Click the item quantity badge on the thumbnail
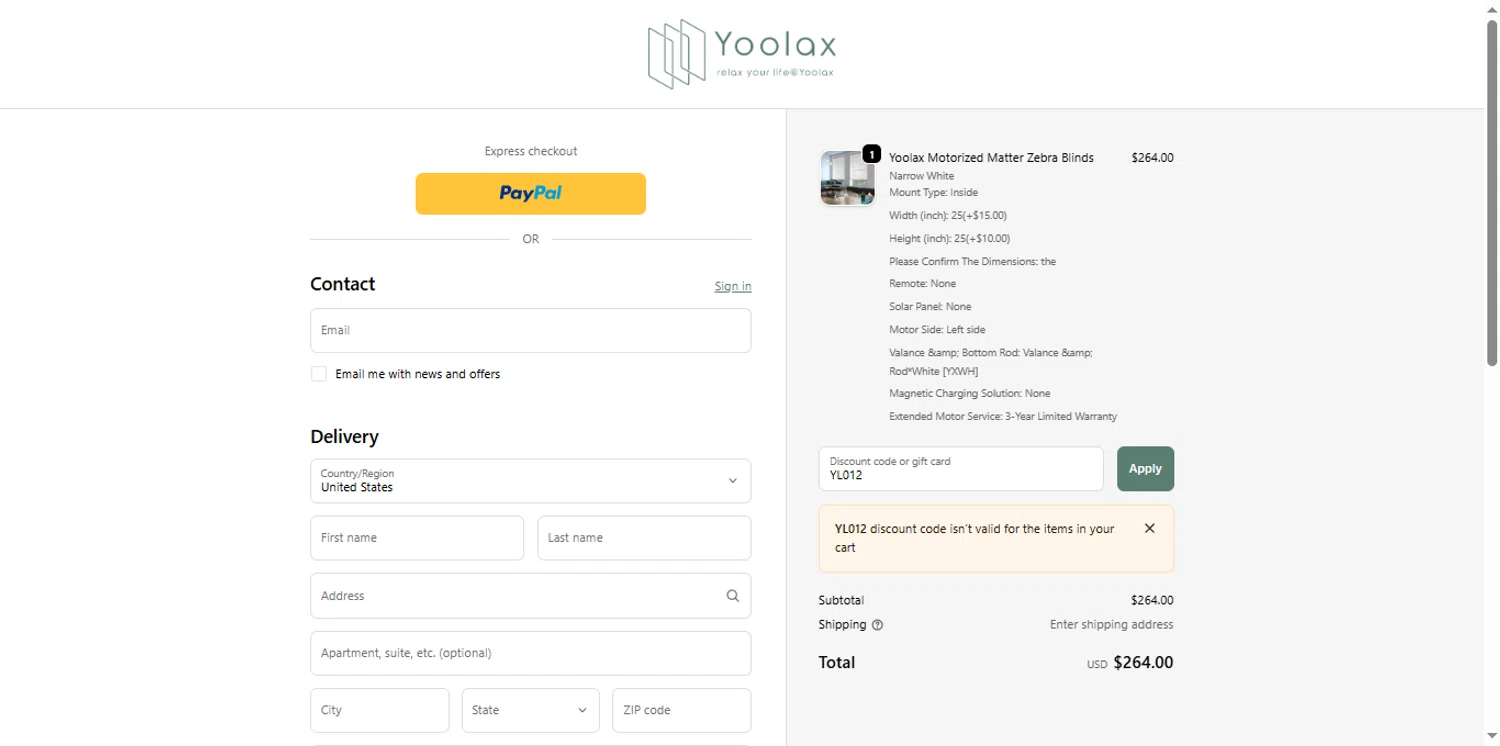1500x746 pixels. [x=871, y=154]
